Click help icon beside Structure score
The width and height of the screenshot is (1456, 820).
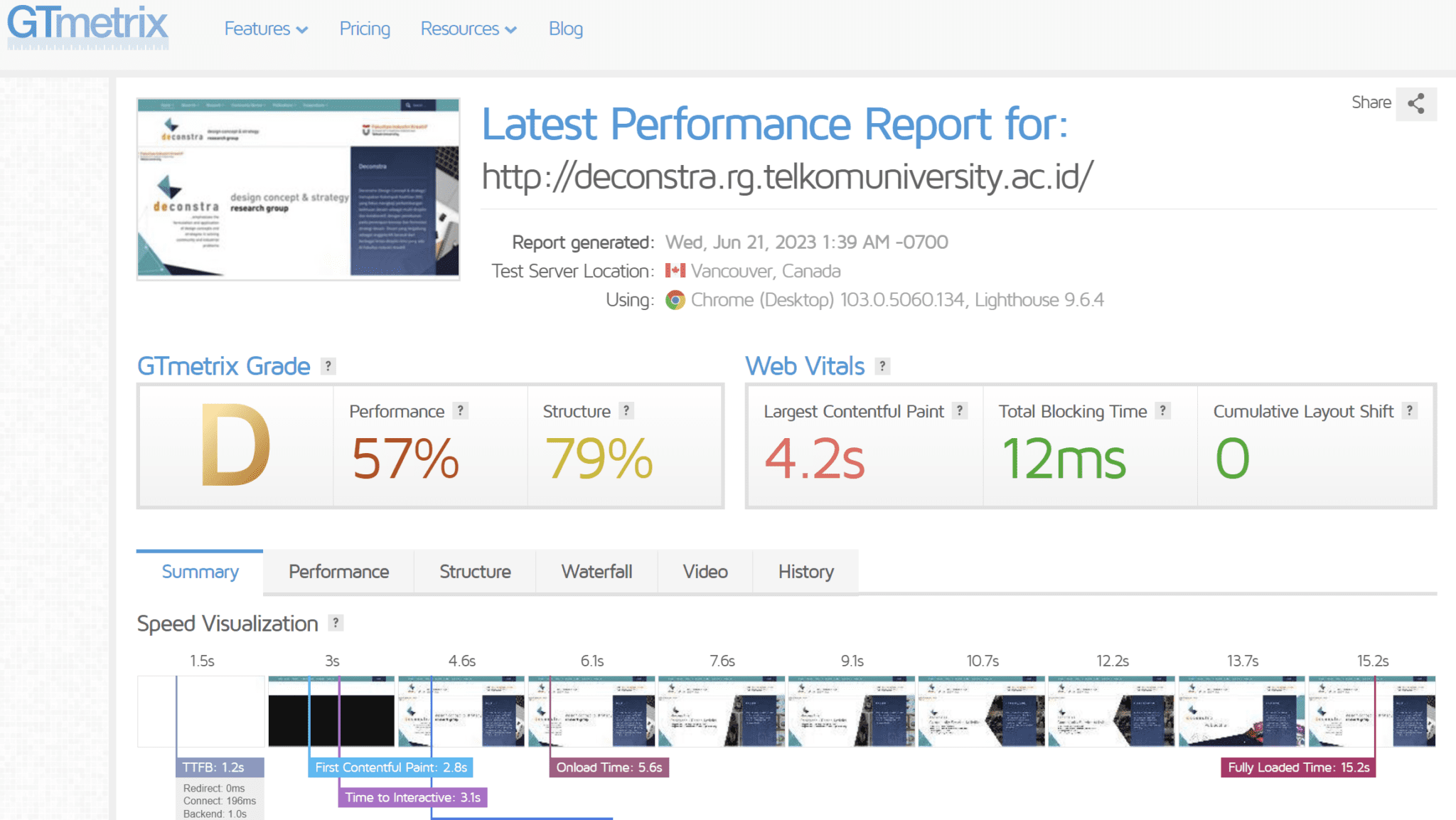[626, 410]
